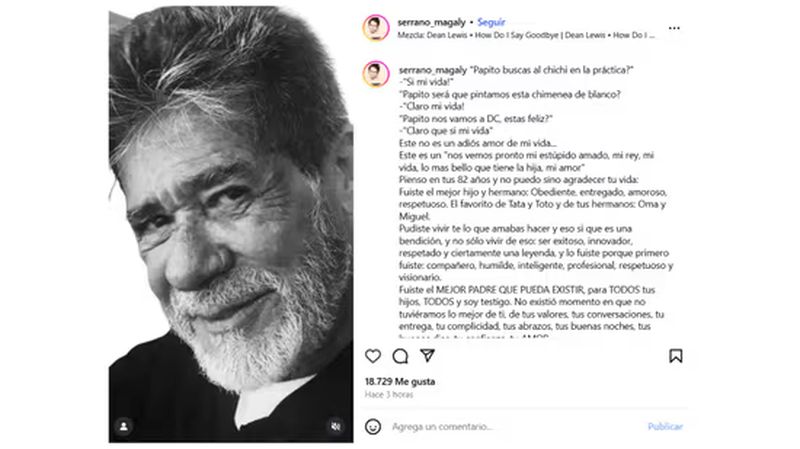Toggle sound with the speaker icon on the photo

coord(336,426)
